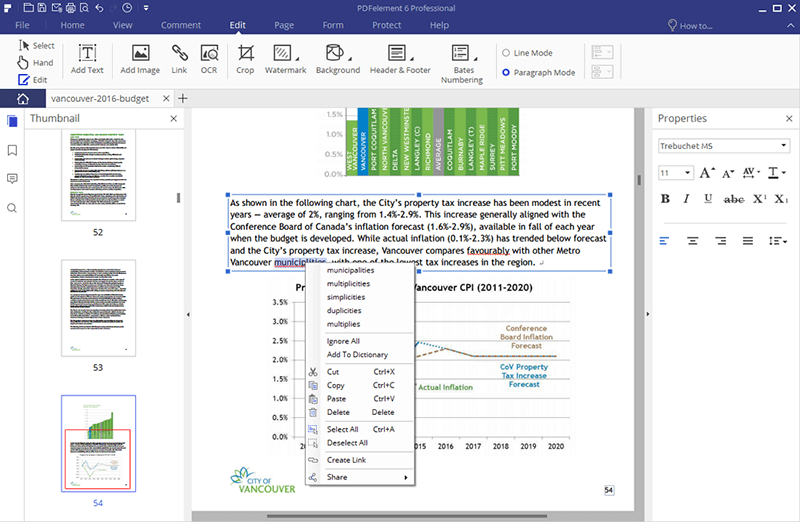Select the Add Text tool
Image resolution: width=800 pixels, height=522 pixels.
point(87,60)
